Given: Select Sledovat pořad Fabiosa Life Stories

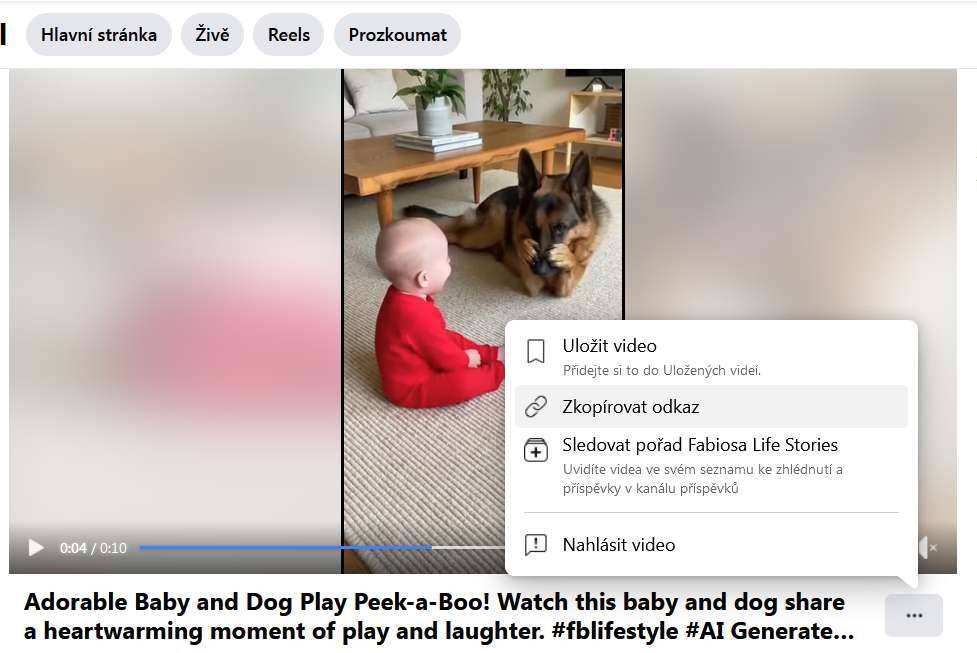Looking at the screenshot, I should (x=711, y=465).
